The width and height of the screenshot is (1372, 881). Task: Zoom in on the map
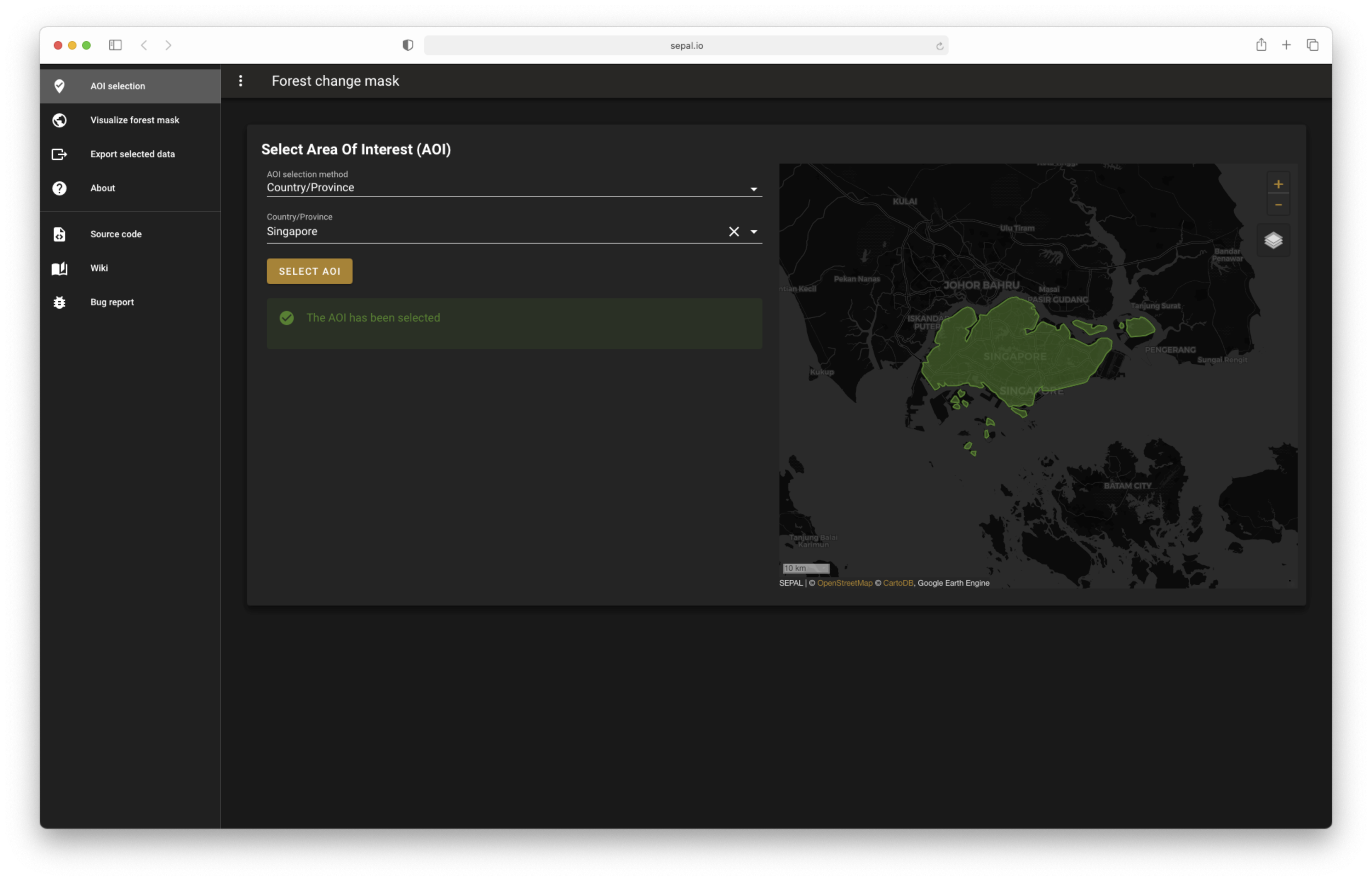1278,184
